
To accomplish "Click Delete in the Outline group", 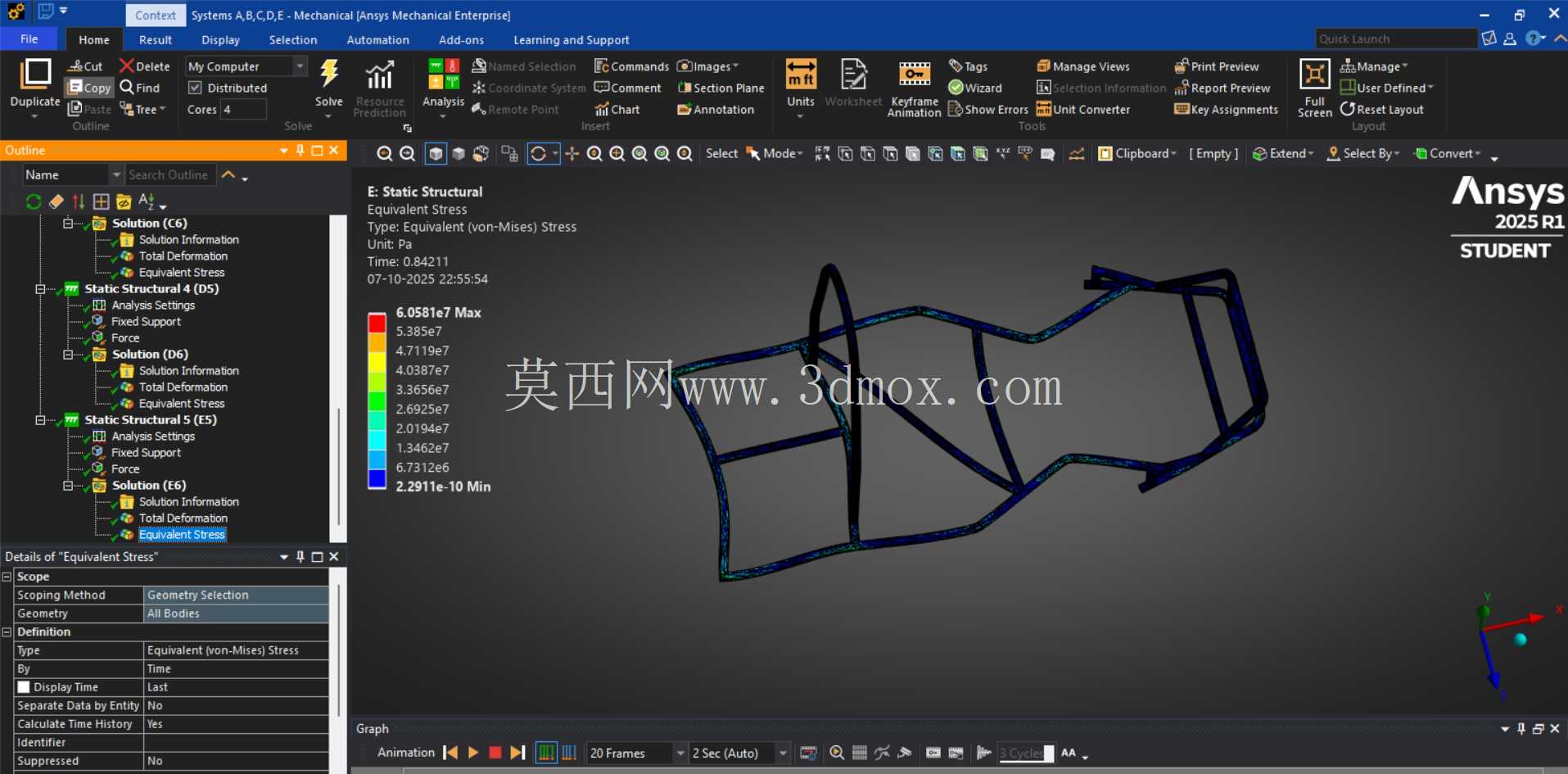I will [145, 66].
